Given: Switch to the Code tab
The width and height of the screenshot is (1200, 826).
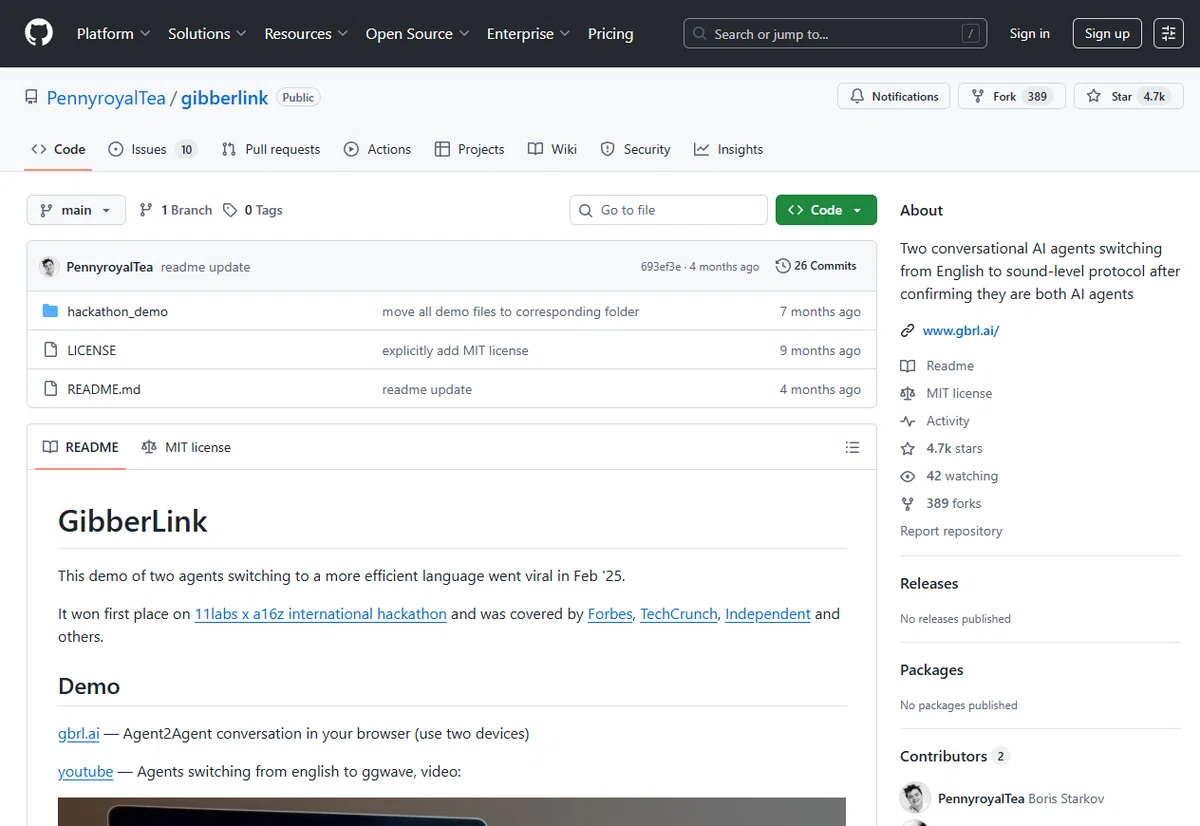Looking at the screenshot, I should pyautogui.click(x=59, y=149).
